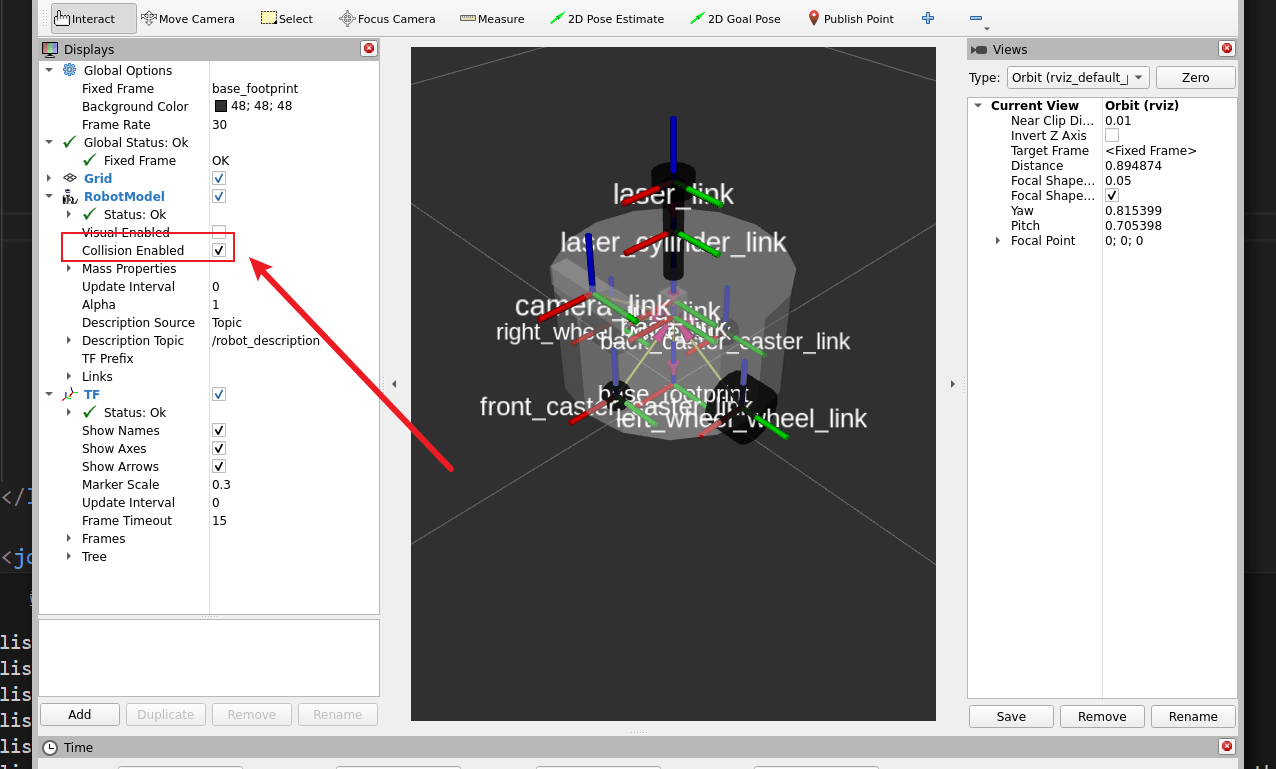Activate the Measure tool
This screenshot has width=1276, height=769.
(492, 18)
